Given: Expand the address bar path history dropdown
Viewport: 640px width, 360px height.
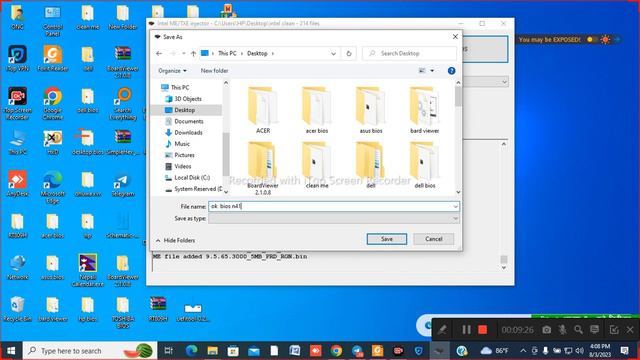Looking at the screenshot, I should tap(333, 53).
